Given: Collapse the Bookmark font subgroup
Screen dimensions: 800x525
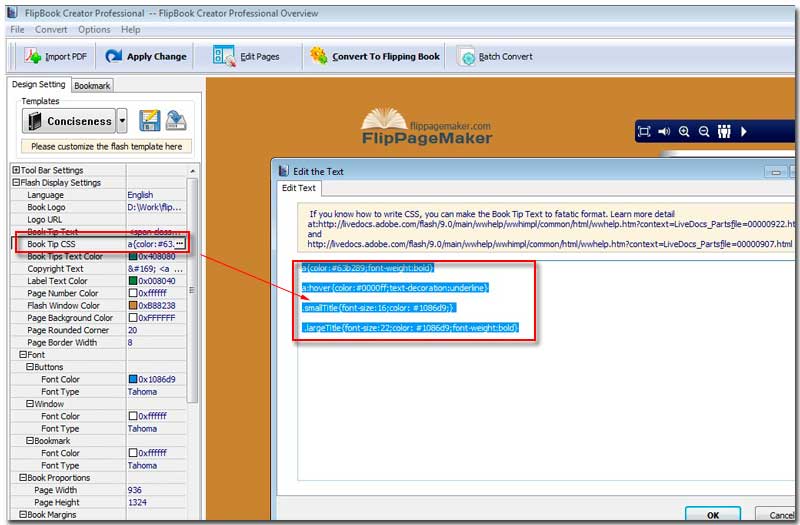Looking at the screenshot, I should (30, 440).
